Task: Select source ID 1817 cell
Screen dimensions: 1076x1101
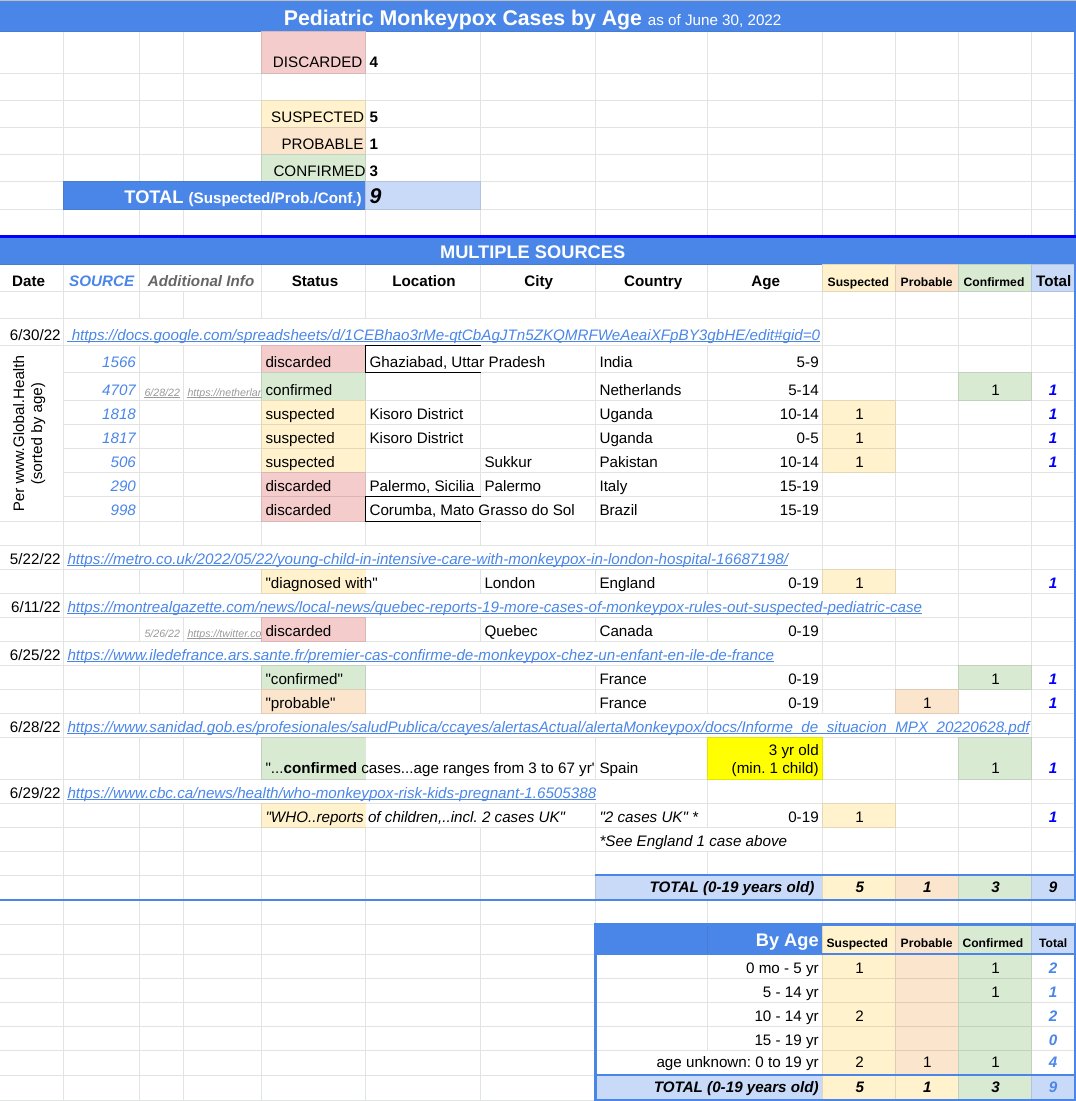Action: 102,437
